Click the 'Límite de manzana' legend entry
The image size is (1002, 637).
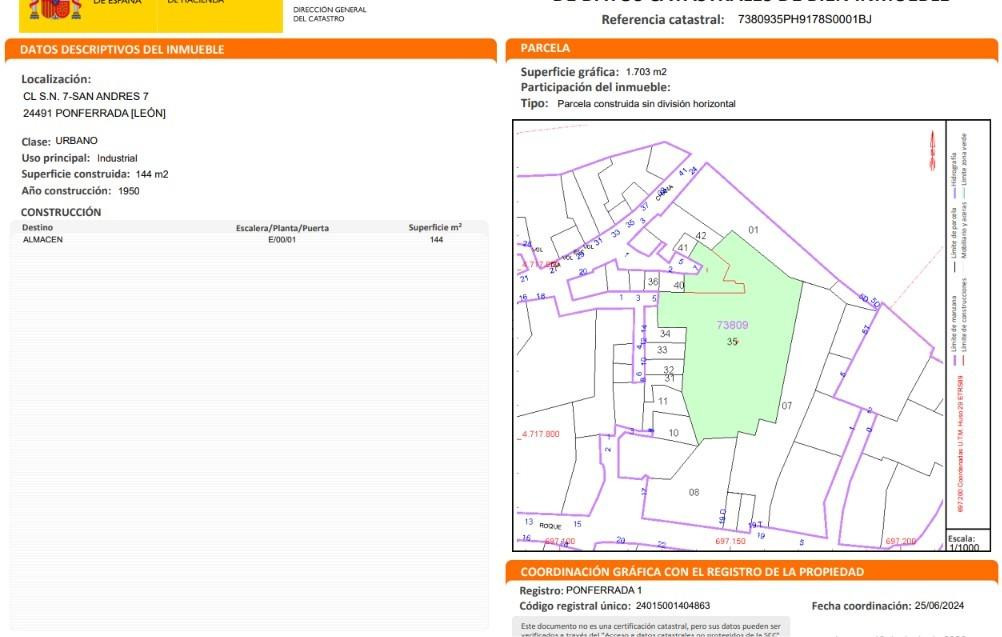(953, 328)
